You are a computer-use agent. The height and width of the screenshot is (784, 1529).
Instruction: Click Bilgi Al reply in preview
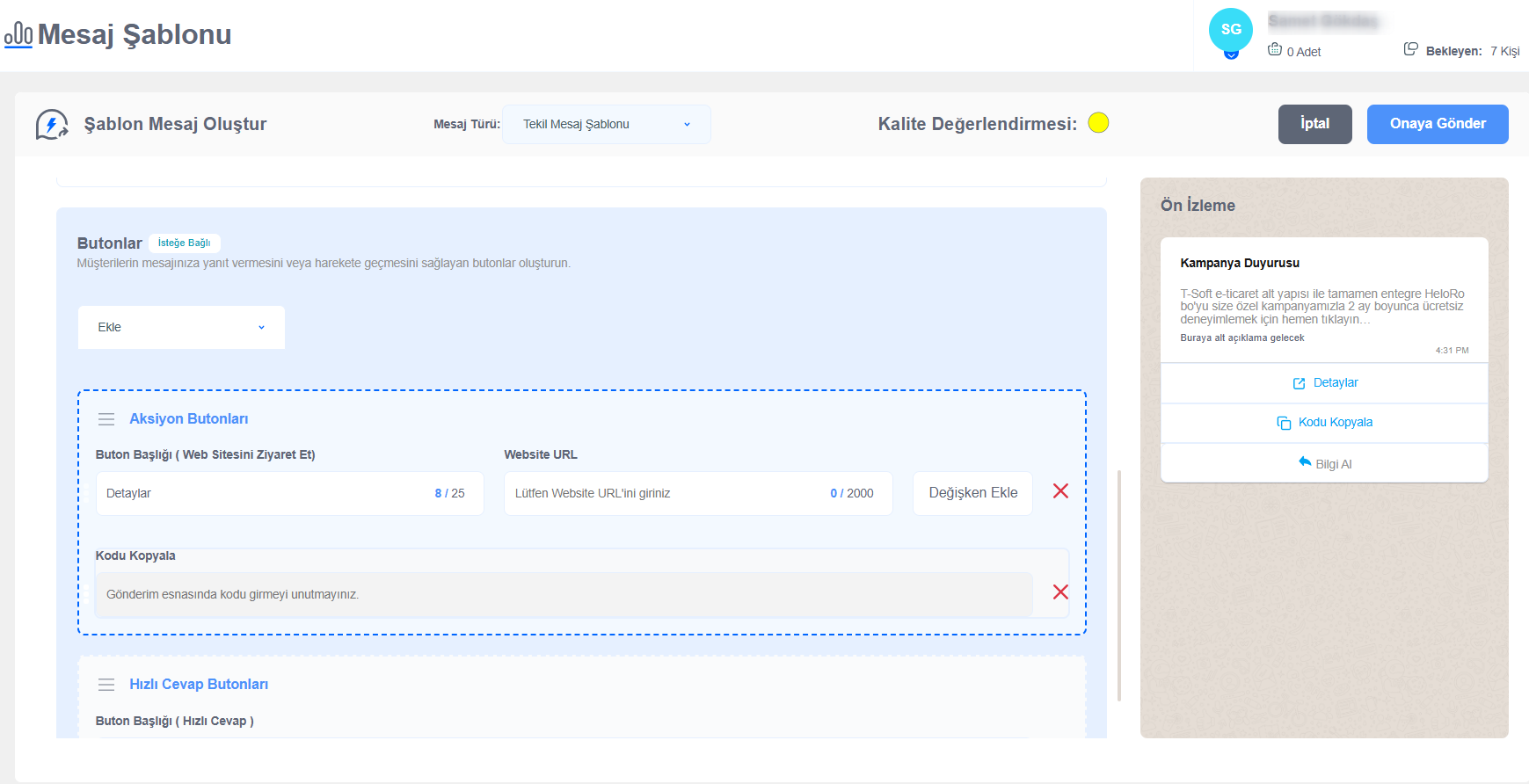coord(1324,463)
